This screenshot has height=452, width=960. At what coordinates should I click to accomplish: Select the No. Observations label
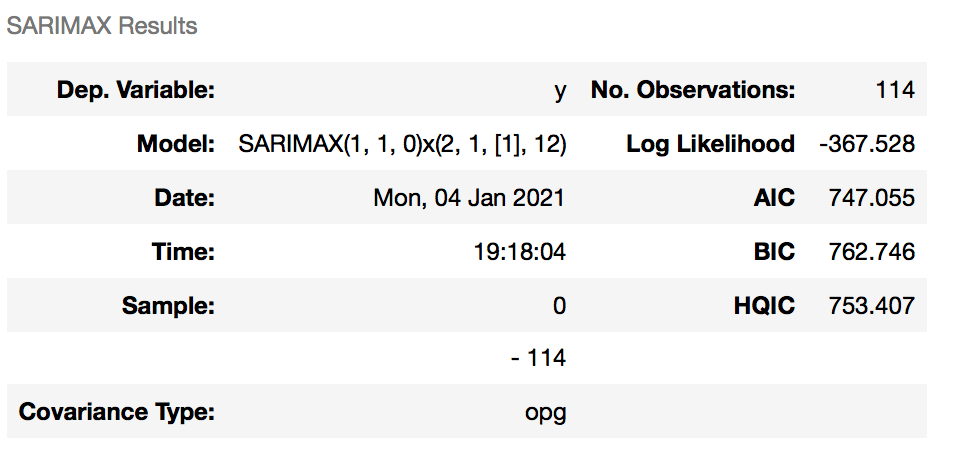pyautogui.click(x=693, y=91)
